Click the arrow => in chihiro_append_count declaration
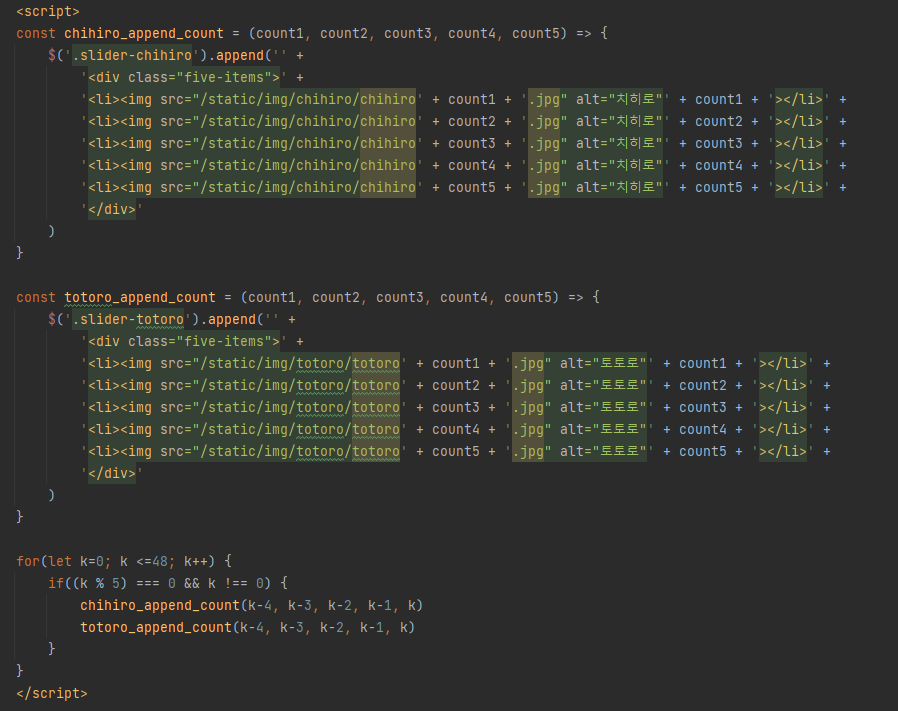898x711 pixels. (584, 33)
